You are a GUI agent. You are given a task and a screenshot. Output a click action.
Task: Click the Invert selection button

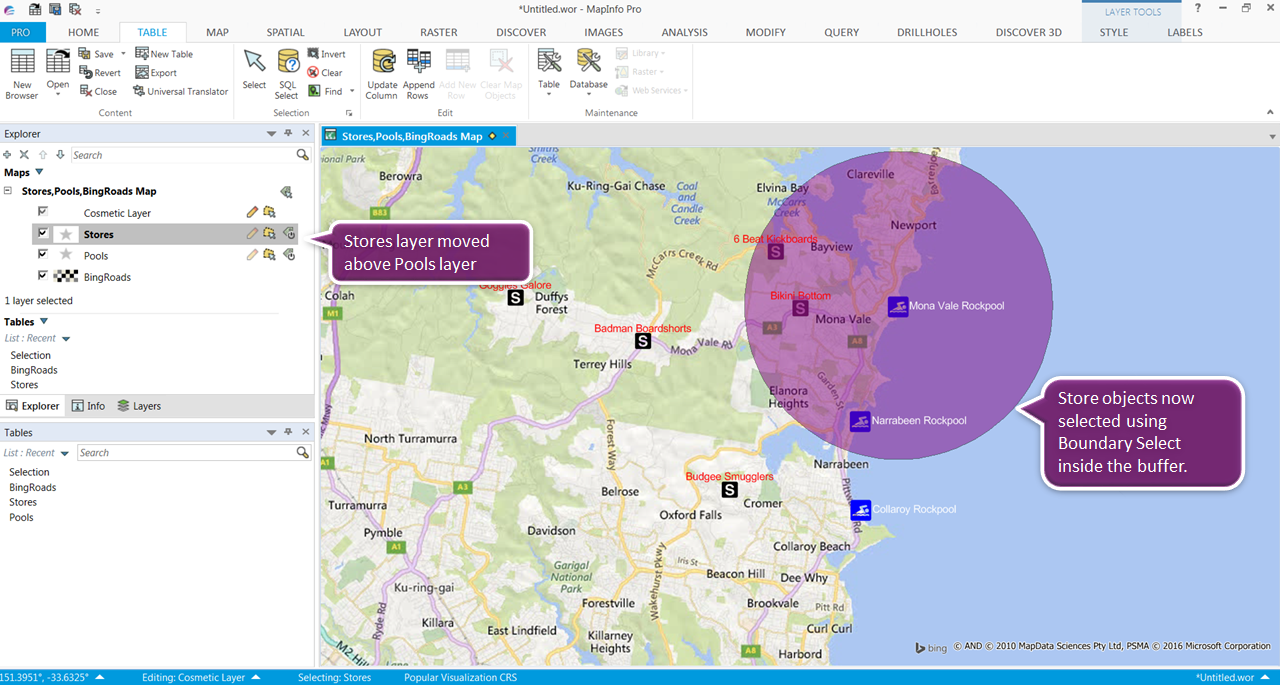(326, 54)
